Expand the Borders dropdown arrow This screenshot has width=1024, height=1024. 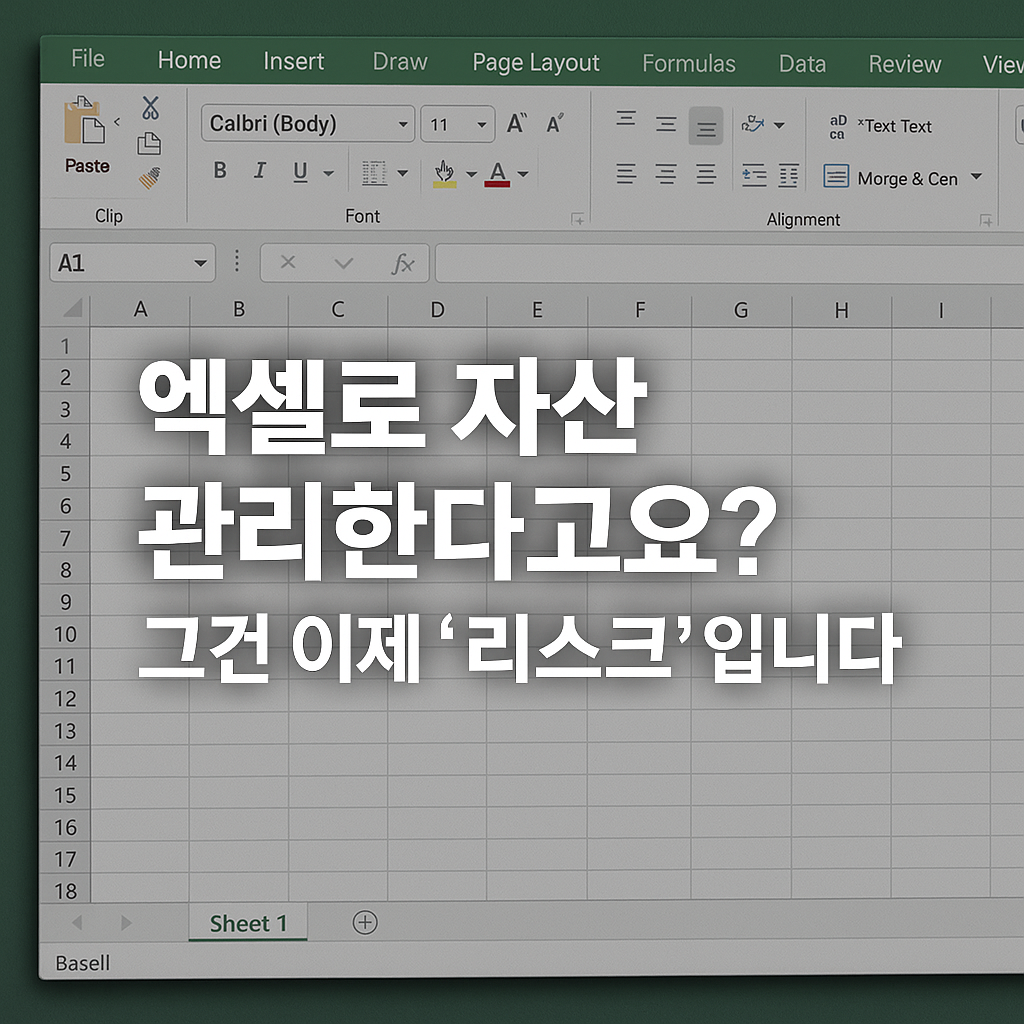click(x=402, y=174)
